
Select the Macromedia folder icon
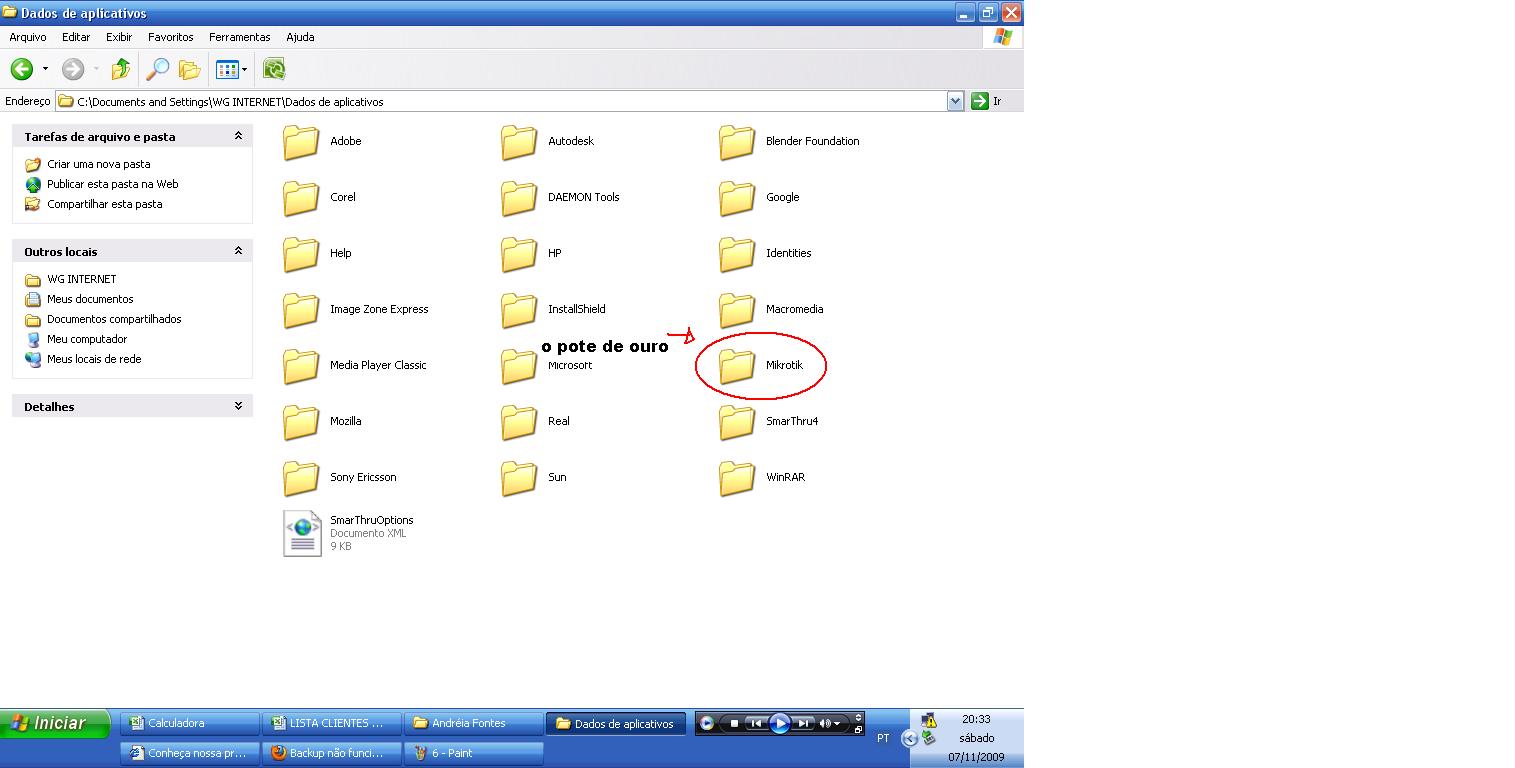point(737,310)
